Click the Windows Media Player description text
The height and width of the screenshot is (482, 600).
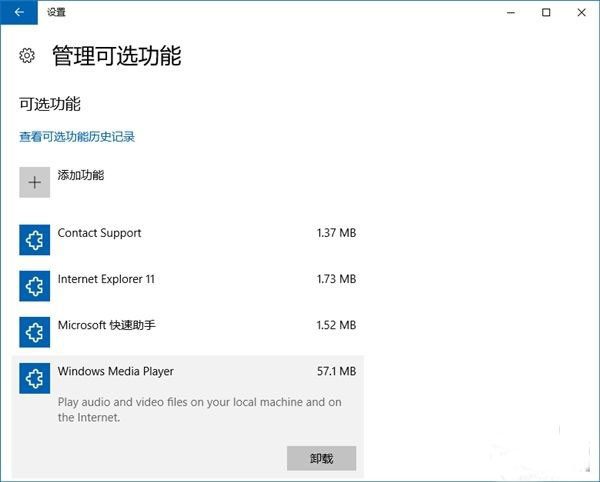pyautogui.click(x=199, y=410)
